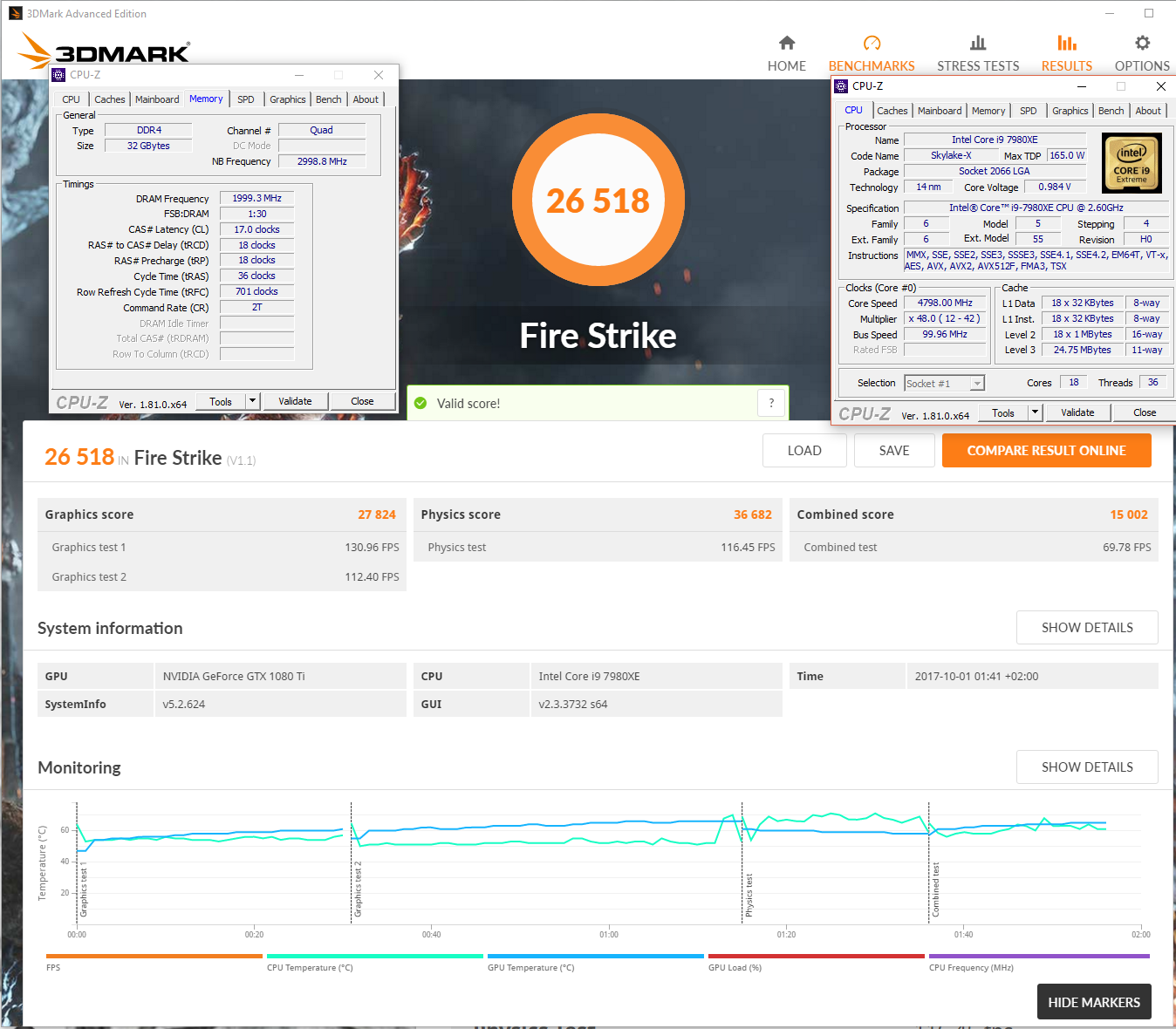This screenshot has width=1176, height=1029.
Task: Click COMPARE RESULT ONLINE button
Action: tap(1046, 451)
